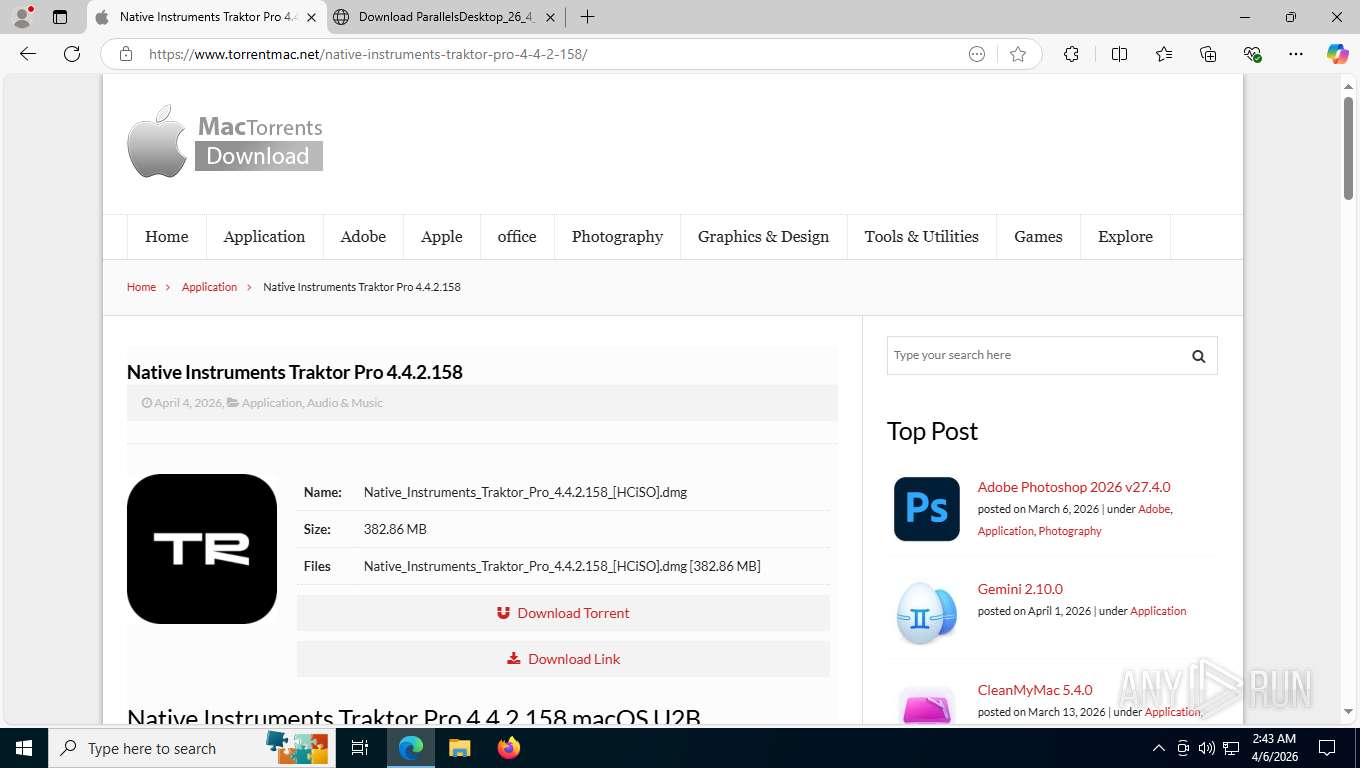Open a new tab with plus icon
Screen dimensions: 1360x768
587,17
